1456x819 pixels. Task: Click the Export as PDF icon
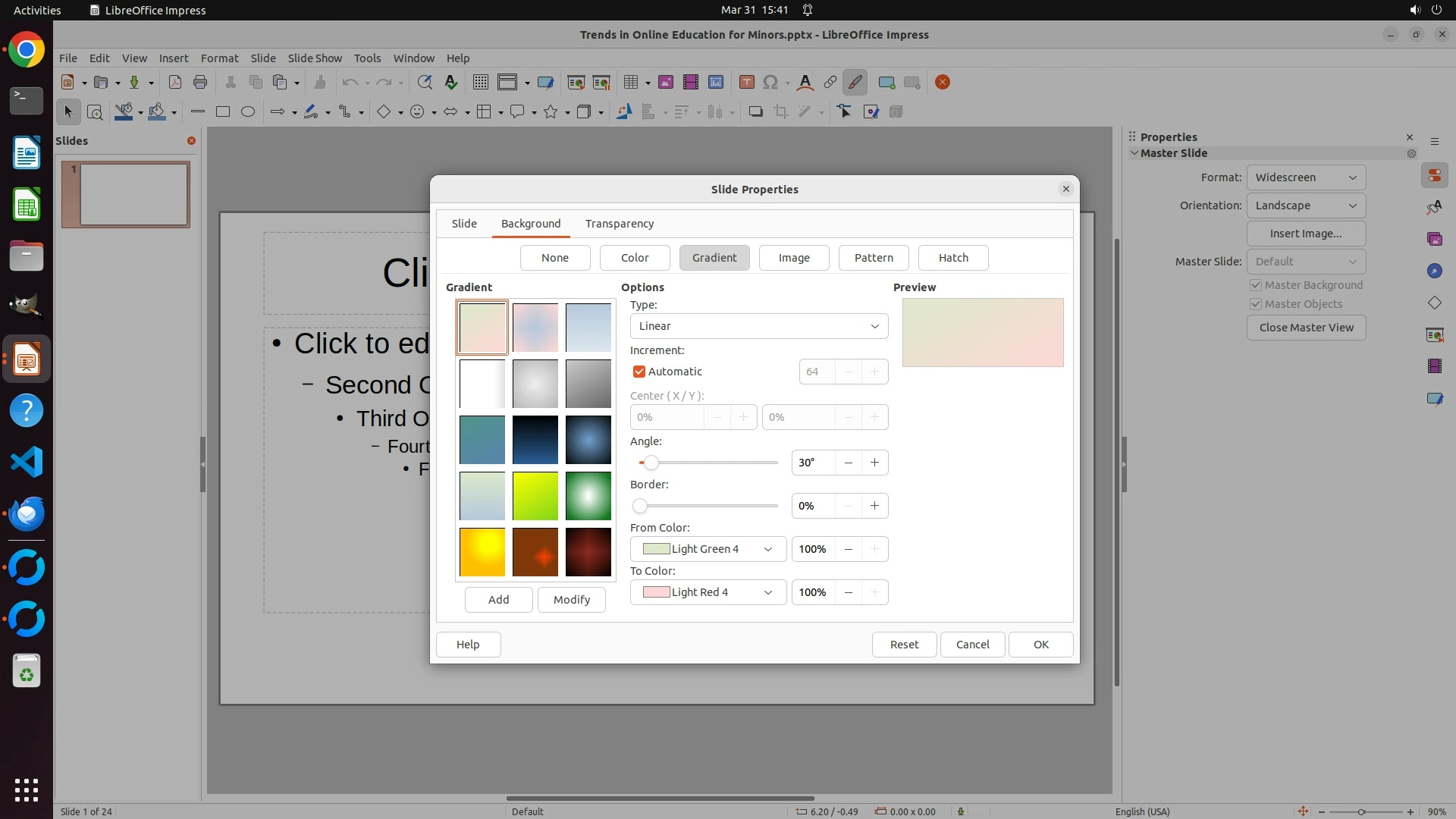click(175, 83)
